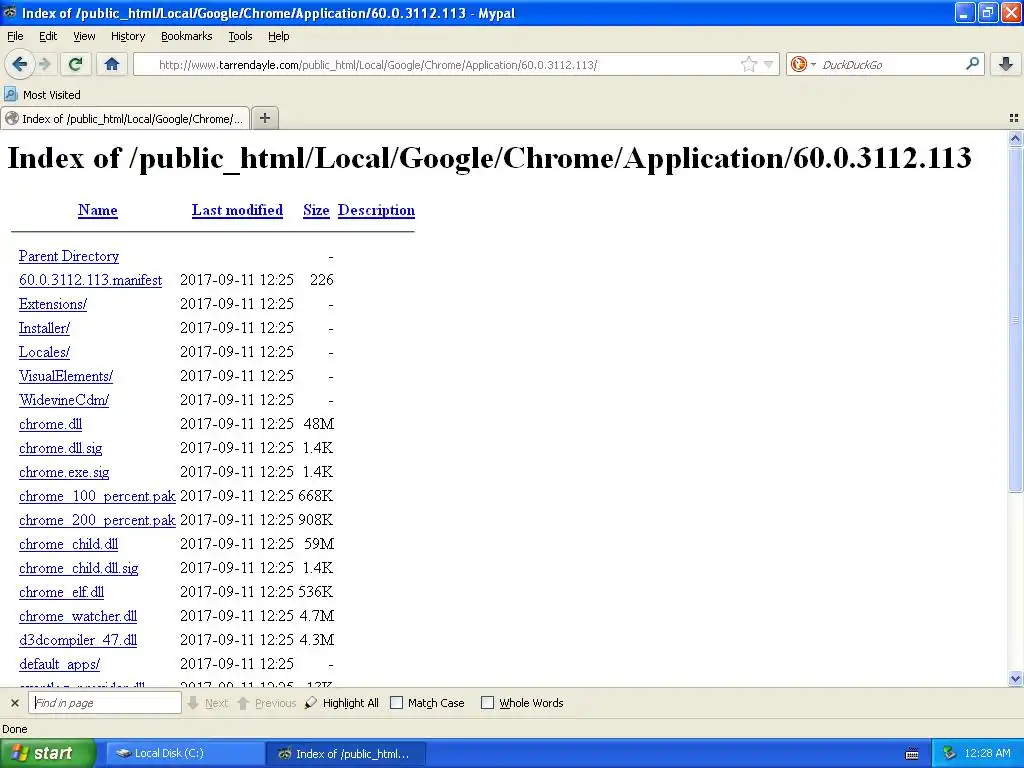Sort listing by Description
The width and height of the screenshot is (1024, 768).
pyautogui.click(x=376, y=210)
